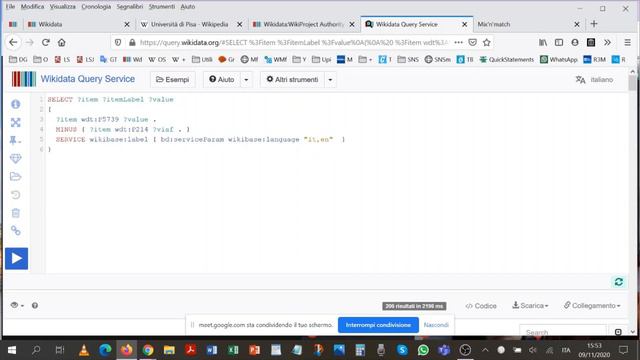Click the results help question mark icon
The width and height of the screenshot is (640, 360).
35,305
